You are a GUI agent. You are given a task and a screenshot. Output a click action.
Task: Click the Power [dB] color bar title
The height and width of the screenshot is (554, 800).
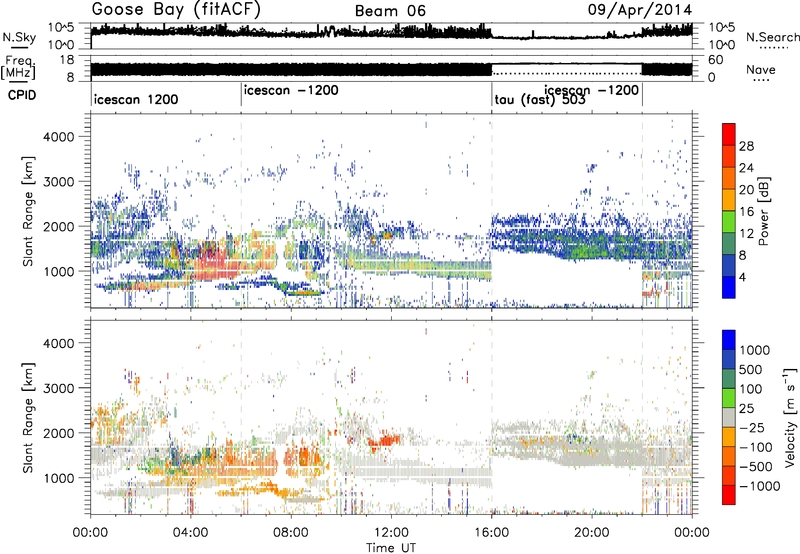click(x=763, y=211)
